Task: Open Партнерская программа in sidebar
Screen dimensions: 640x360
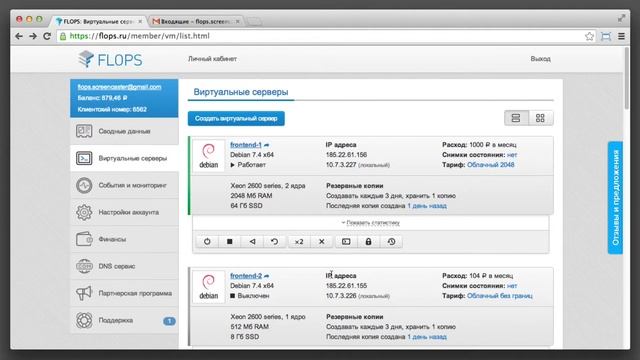Action: (124, 293)
